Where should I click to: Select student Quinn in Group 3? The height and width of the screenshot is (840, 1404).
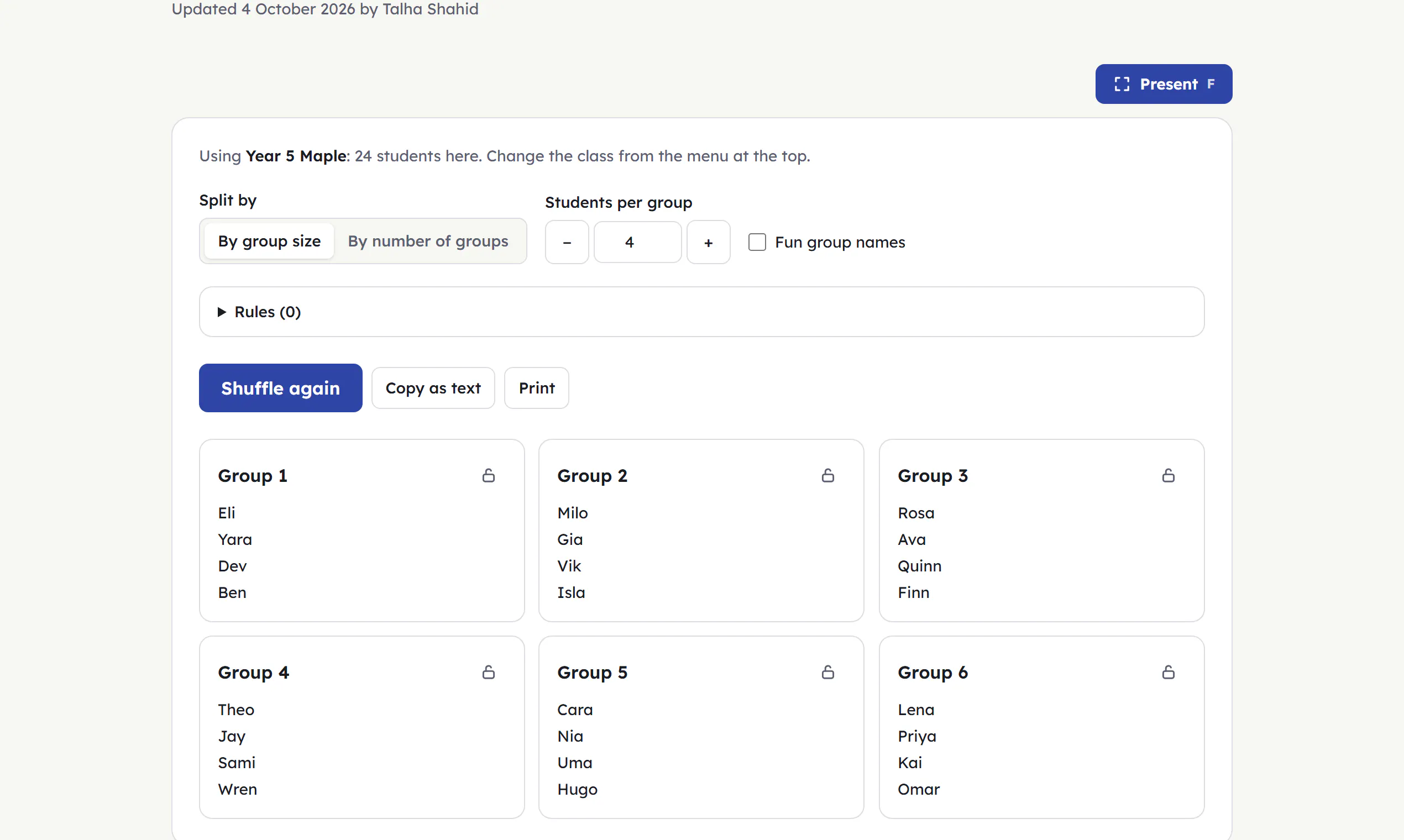pyautogui.click(x=919, y=566)
